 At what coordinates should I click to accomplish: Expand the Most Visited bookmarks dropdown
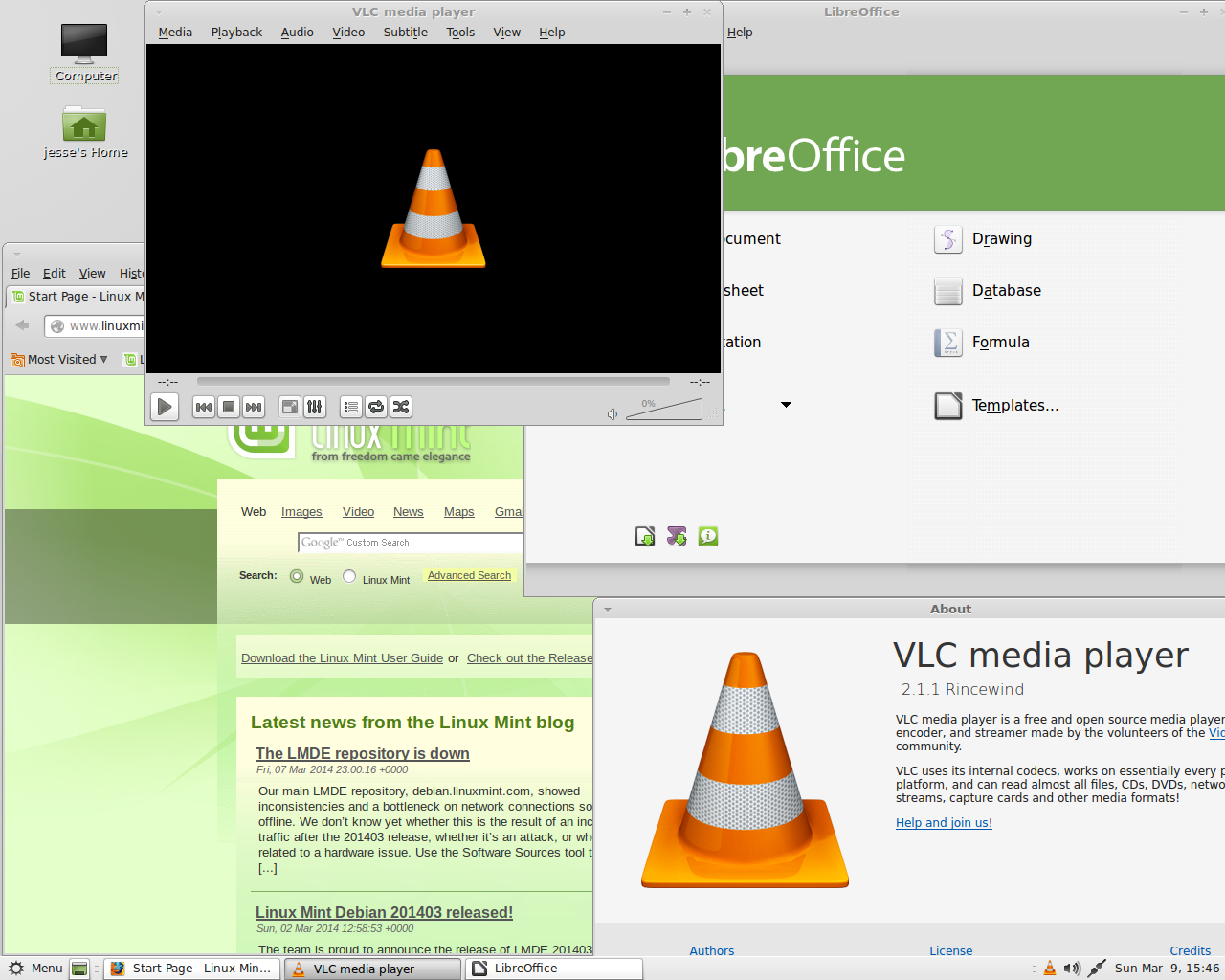59,360
